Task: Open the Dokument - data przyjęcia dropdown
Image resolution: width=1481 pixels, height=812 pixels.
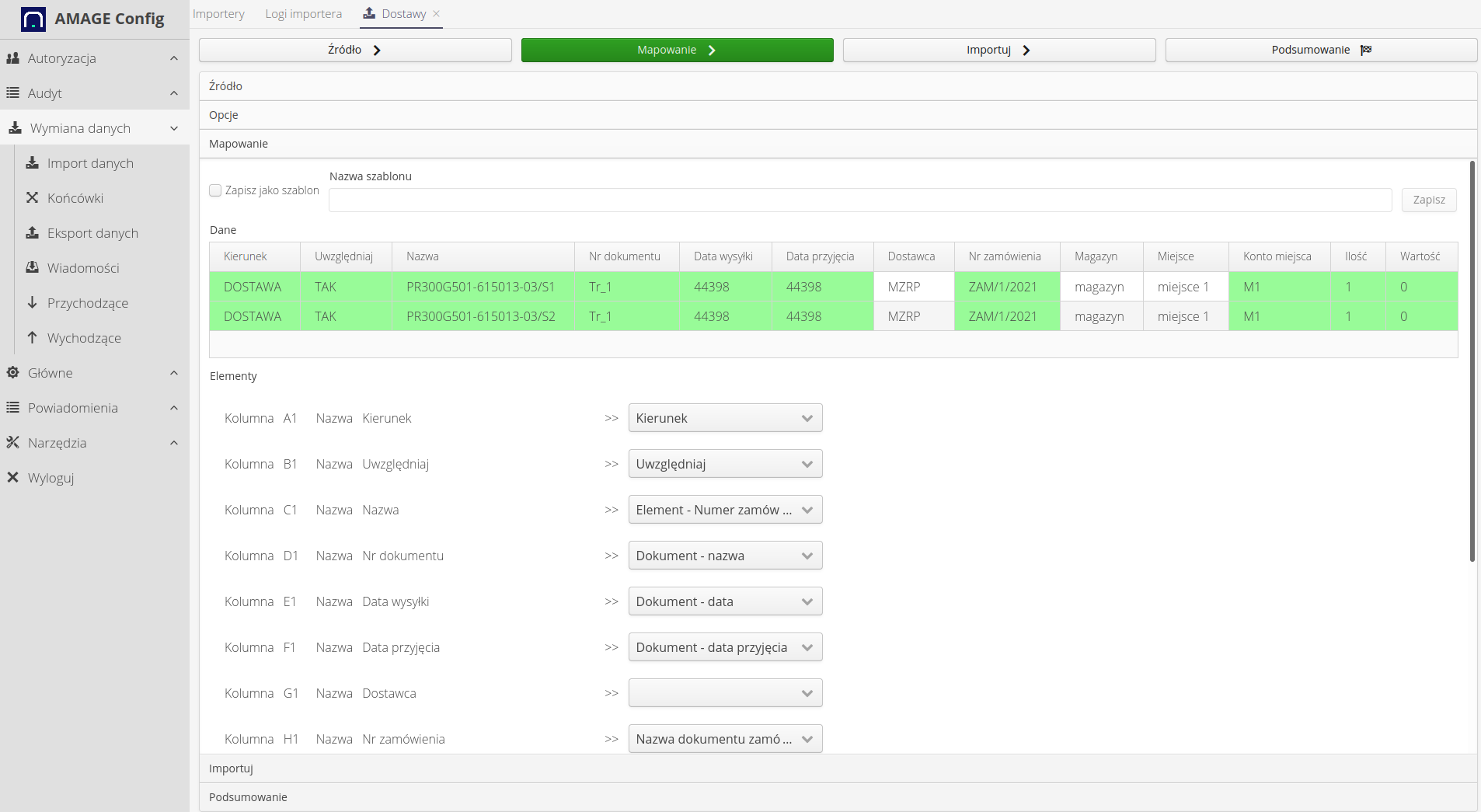Action: click(725, 647)
